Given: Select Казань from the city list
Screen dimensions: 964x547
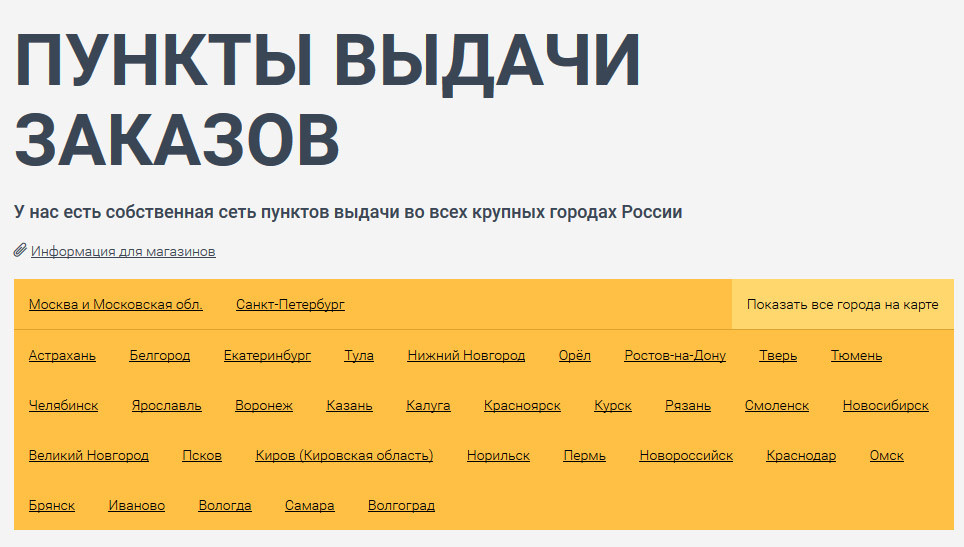Looking at the screenshot, I should (x=349, y=406).
